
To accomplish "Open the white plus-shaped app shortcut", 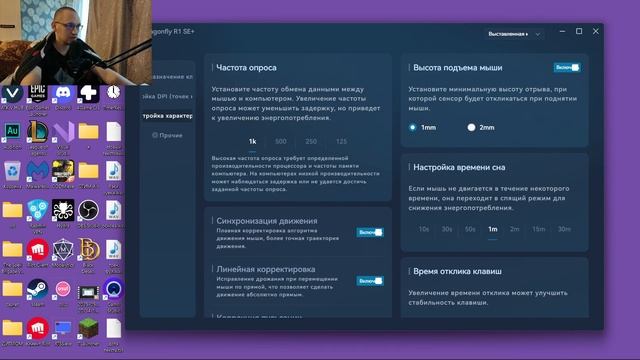I will (x=88, y=94).
